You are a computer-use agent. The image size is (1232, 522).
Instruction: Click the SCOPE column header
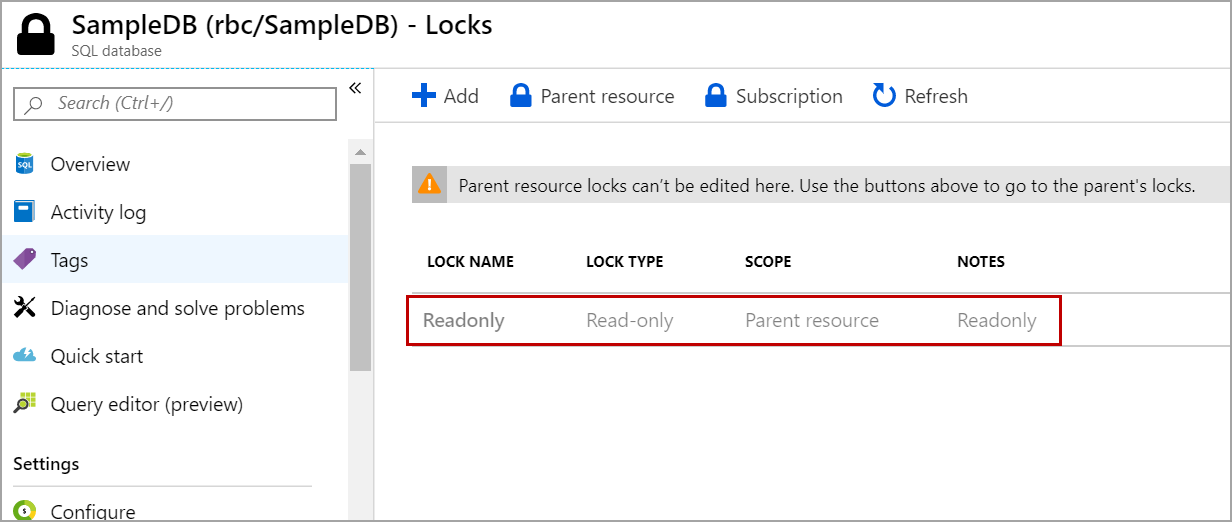coord(768,262)
